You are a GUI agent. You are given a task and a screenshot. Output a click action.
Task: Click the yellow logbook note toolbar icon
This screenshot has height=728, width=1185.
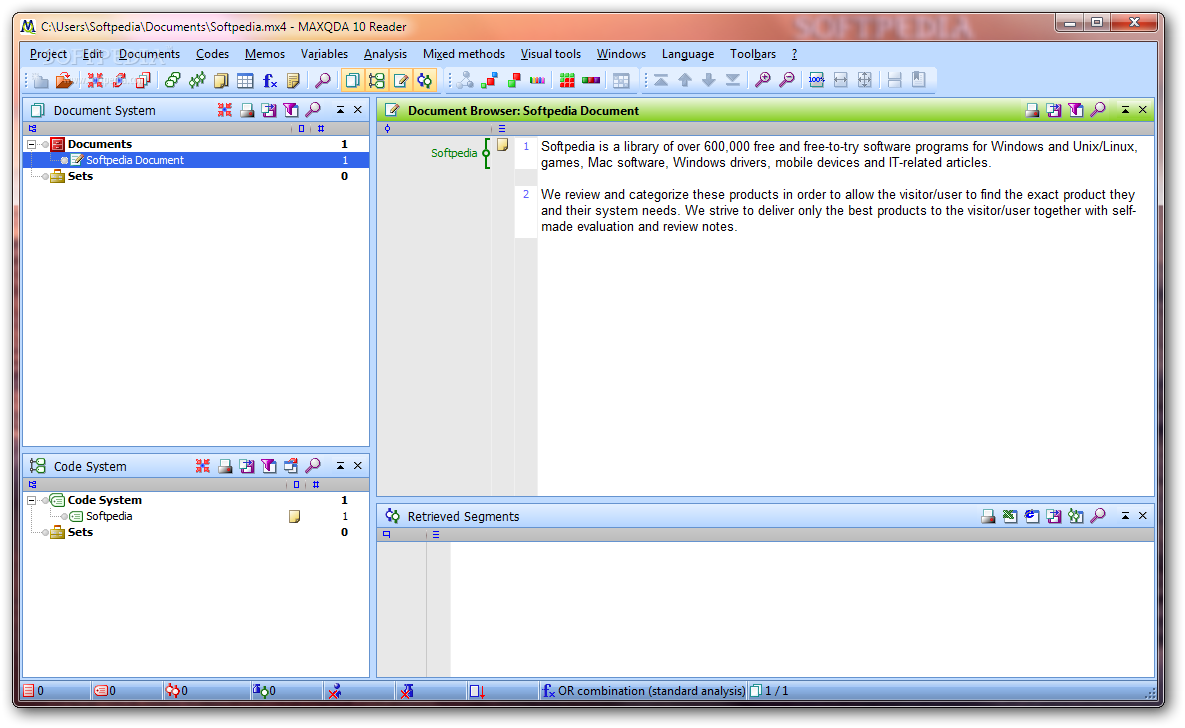coord(294,80)
